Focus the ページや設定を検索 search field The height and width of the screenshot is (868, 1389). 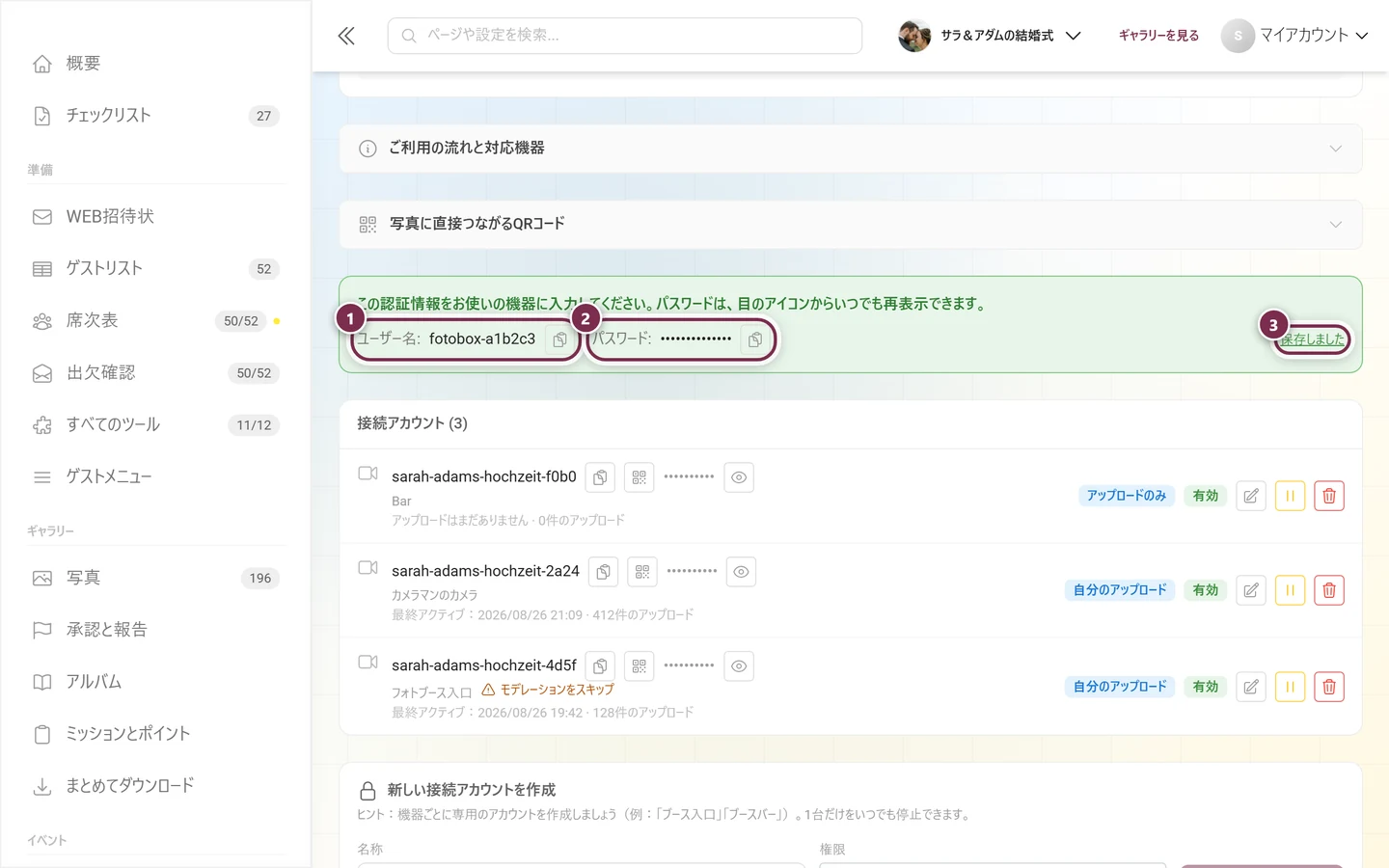click(x=625, y=36)
